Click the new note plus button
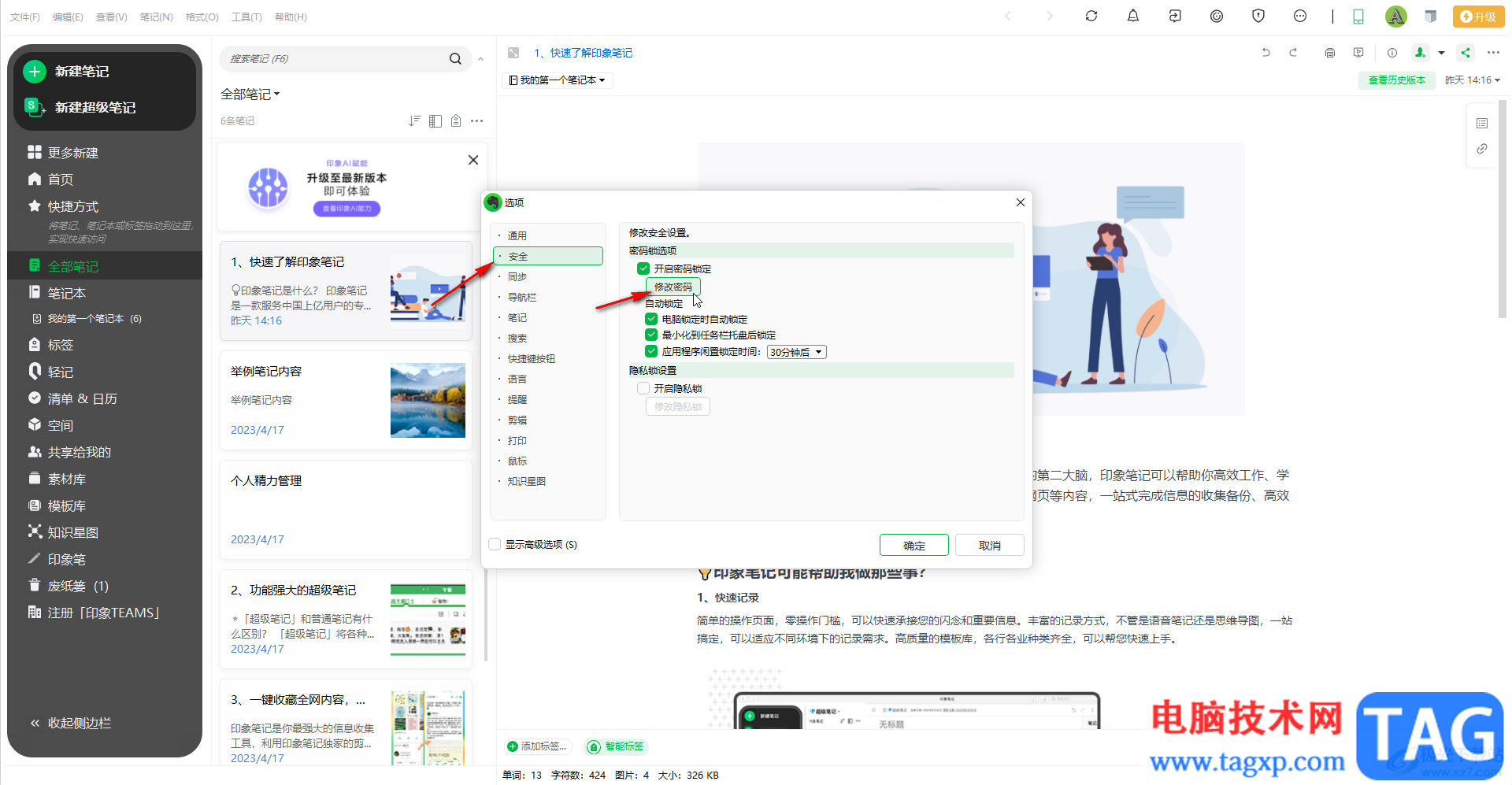The image size is (1512, 785). coord(35,72)
